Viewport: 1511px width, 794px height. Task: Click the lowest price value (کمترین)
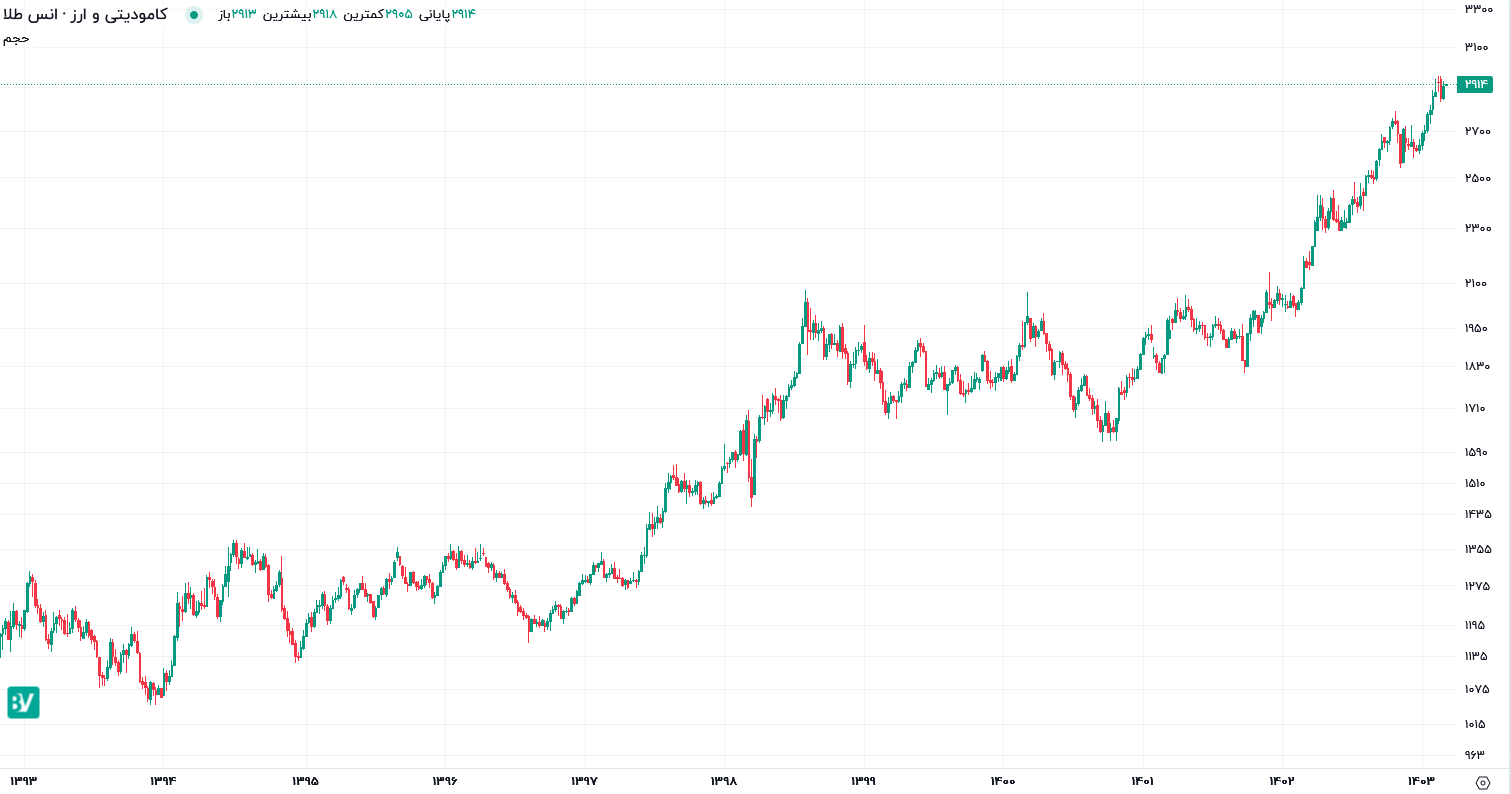(399, 14)
